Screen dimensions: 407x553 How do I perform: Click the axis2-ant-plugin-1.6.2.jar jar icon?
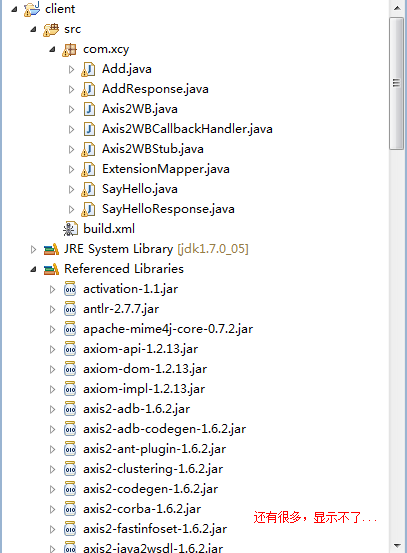point(70,449)
